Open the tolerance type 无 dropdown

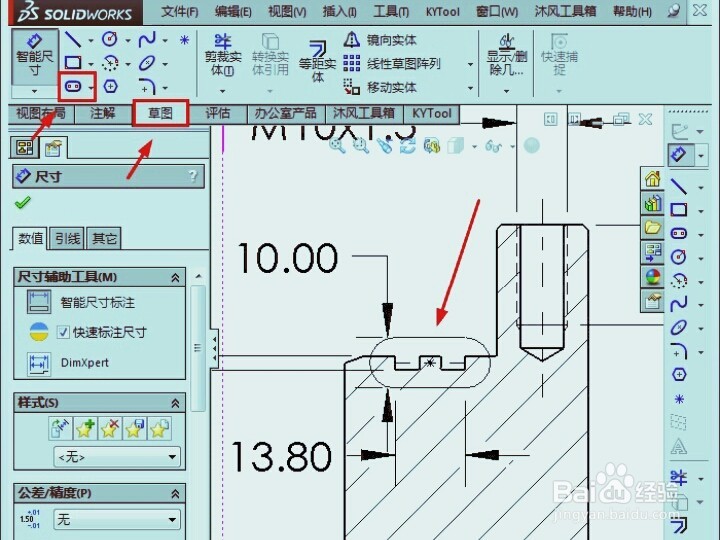tap(117, 520)
